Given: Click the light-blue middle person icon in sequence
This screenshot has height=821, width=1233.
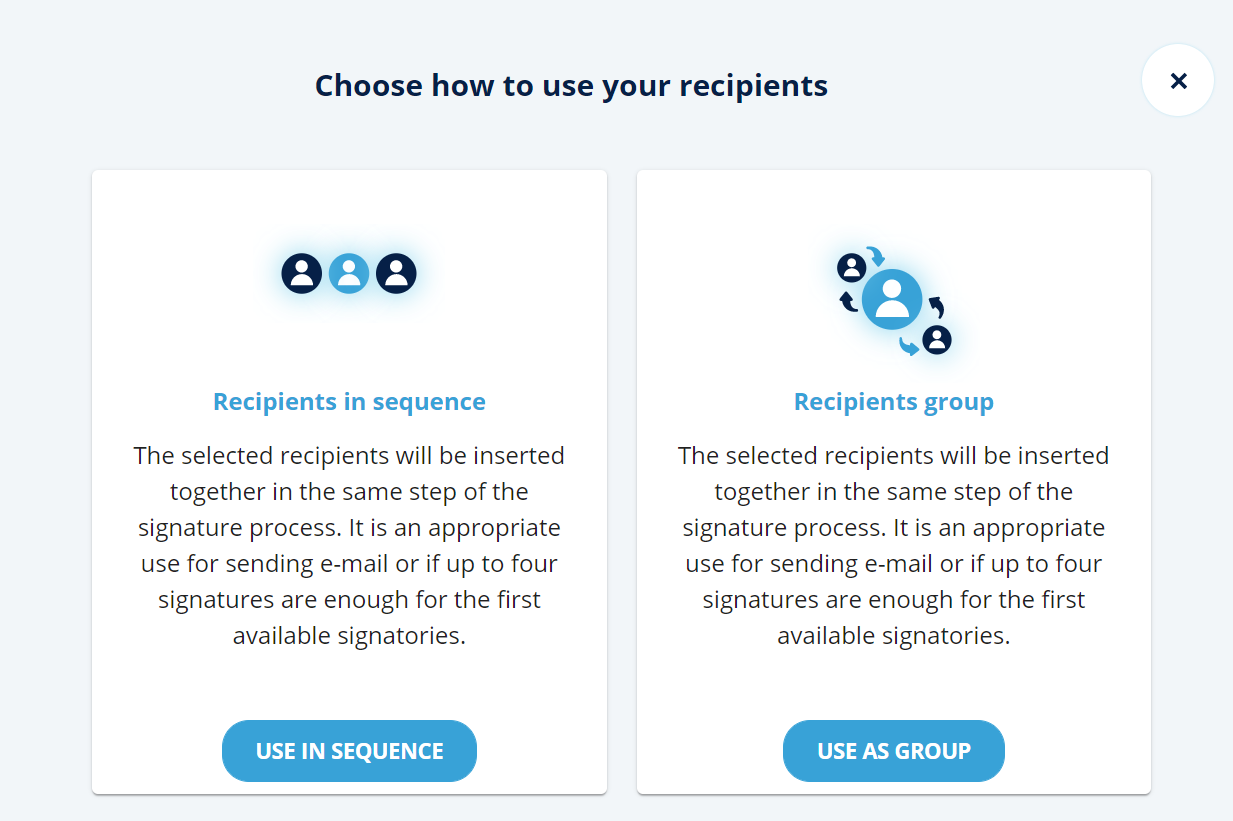Looking at the screenshot, I should pyautogui.click(x=349, y=273).
